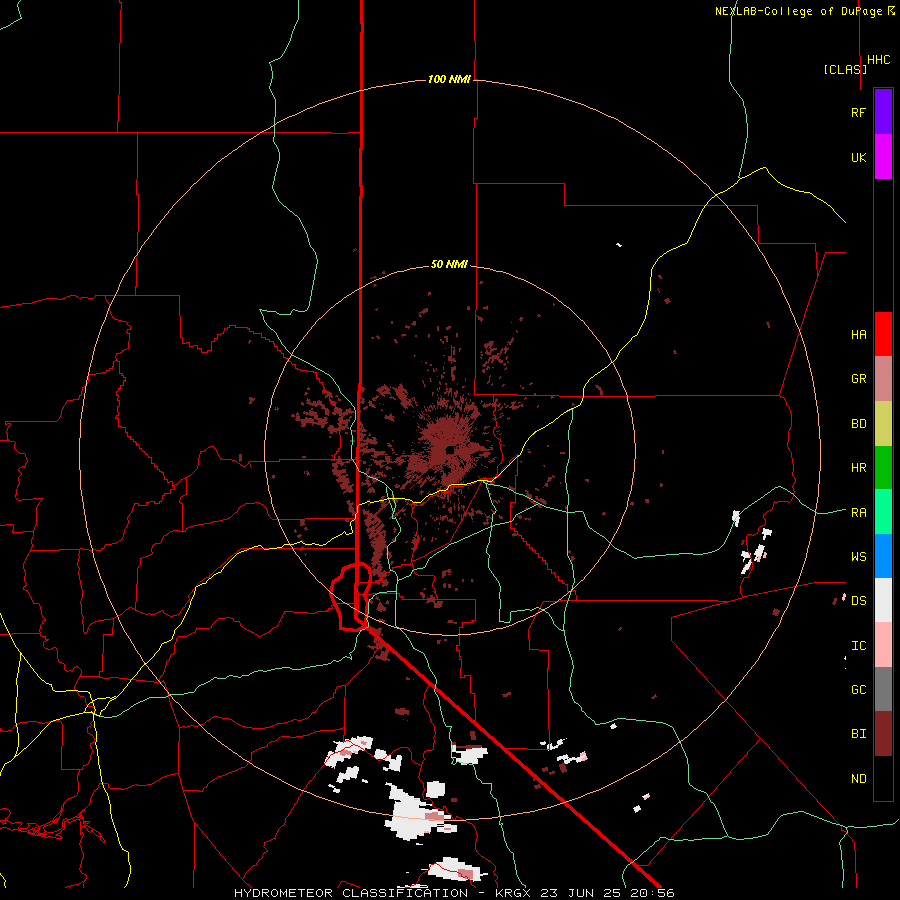The width and height of the screenshot is (900, 900).
Task: Click the radar site center in the echo
Action: (450, 450)
